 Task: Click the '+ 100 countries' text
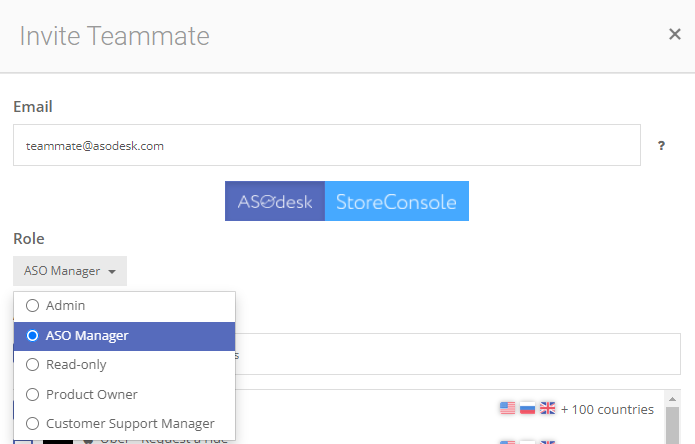click(x=607, y=409)
